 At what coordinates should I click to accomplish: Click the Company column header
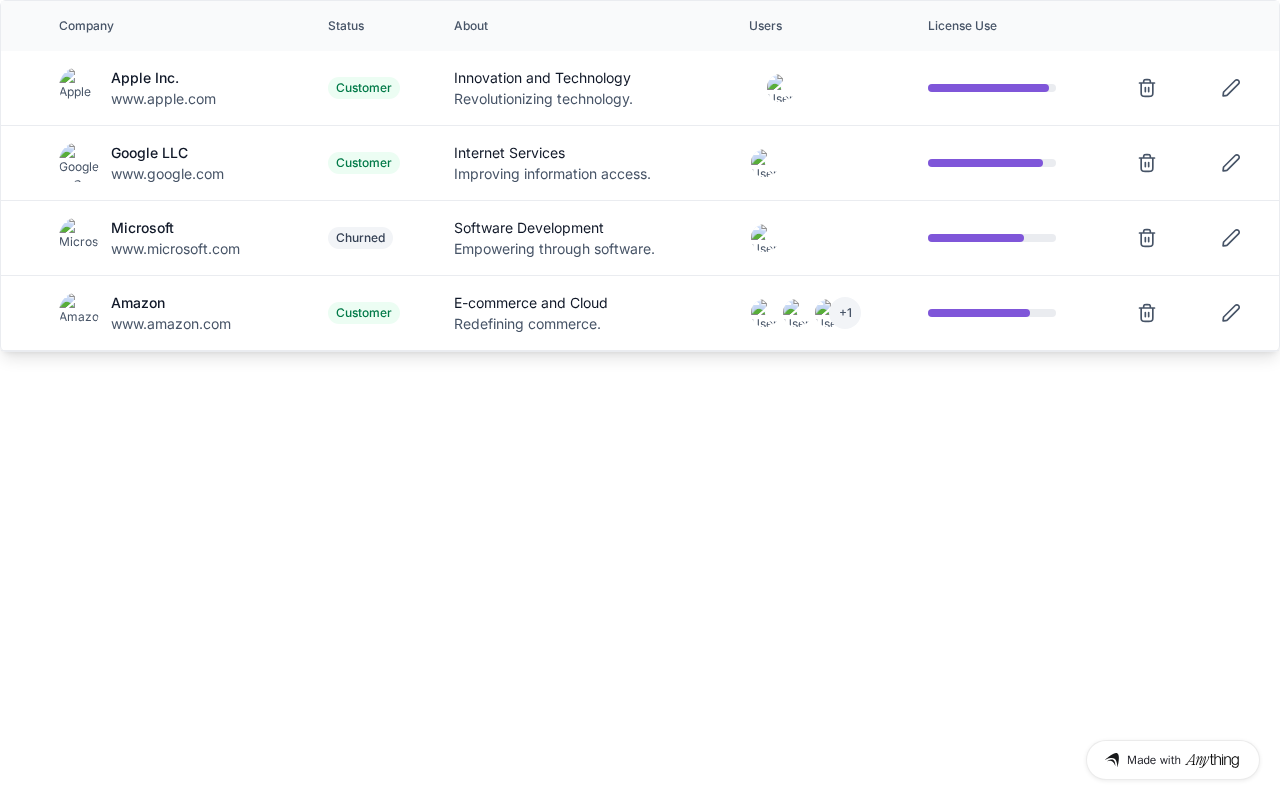pos(86,26)
